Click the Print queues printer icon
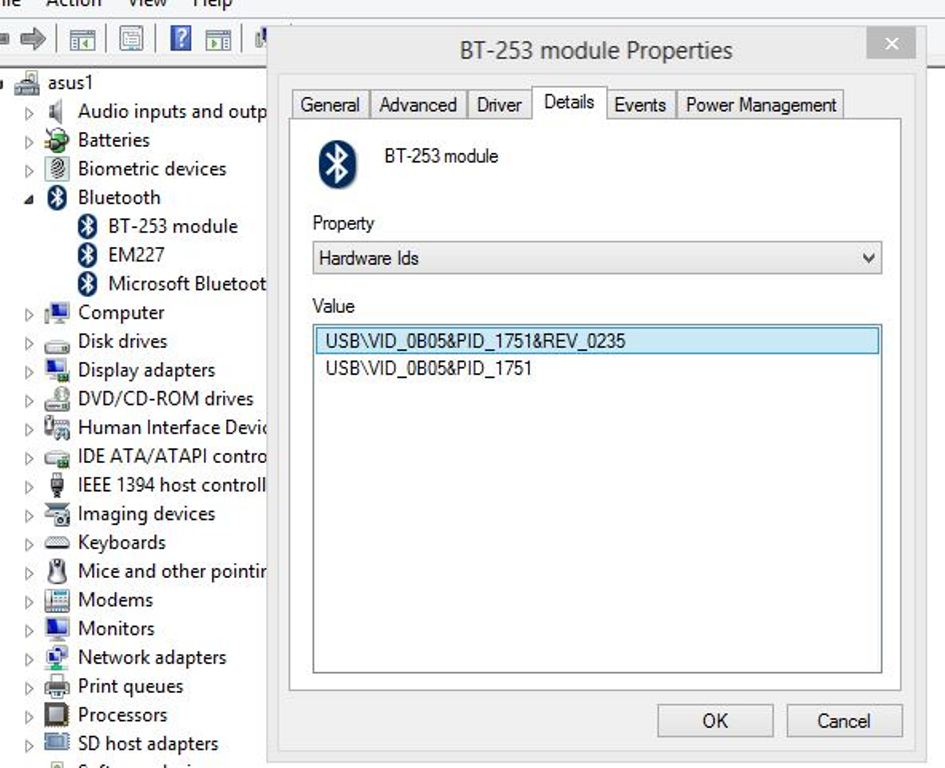Viewport: 945px width, 768px height. coord(58,687)
